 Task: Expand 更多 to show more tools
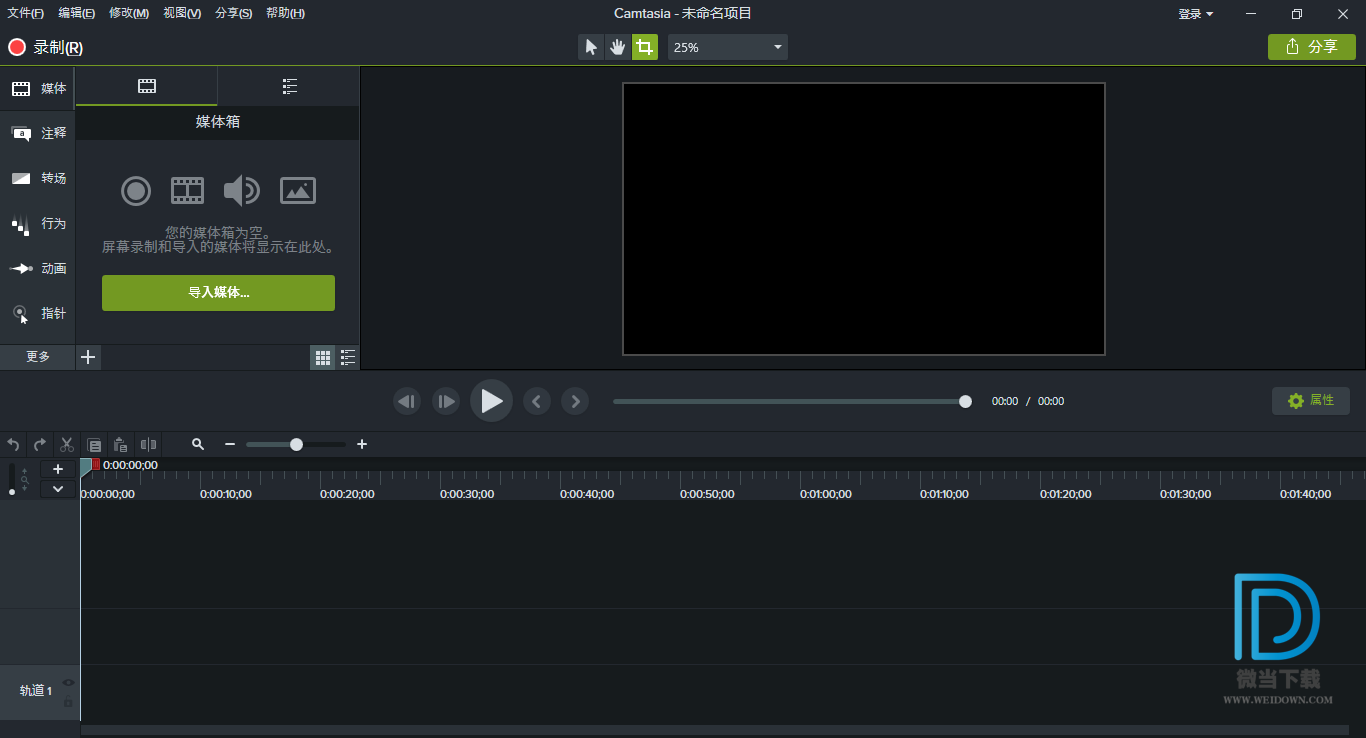point(38,357)
